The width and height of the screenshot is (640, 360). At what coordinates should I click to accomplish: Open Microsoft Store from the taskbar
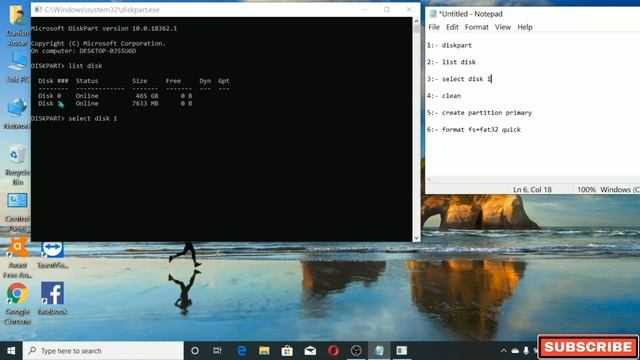(287, 351)
